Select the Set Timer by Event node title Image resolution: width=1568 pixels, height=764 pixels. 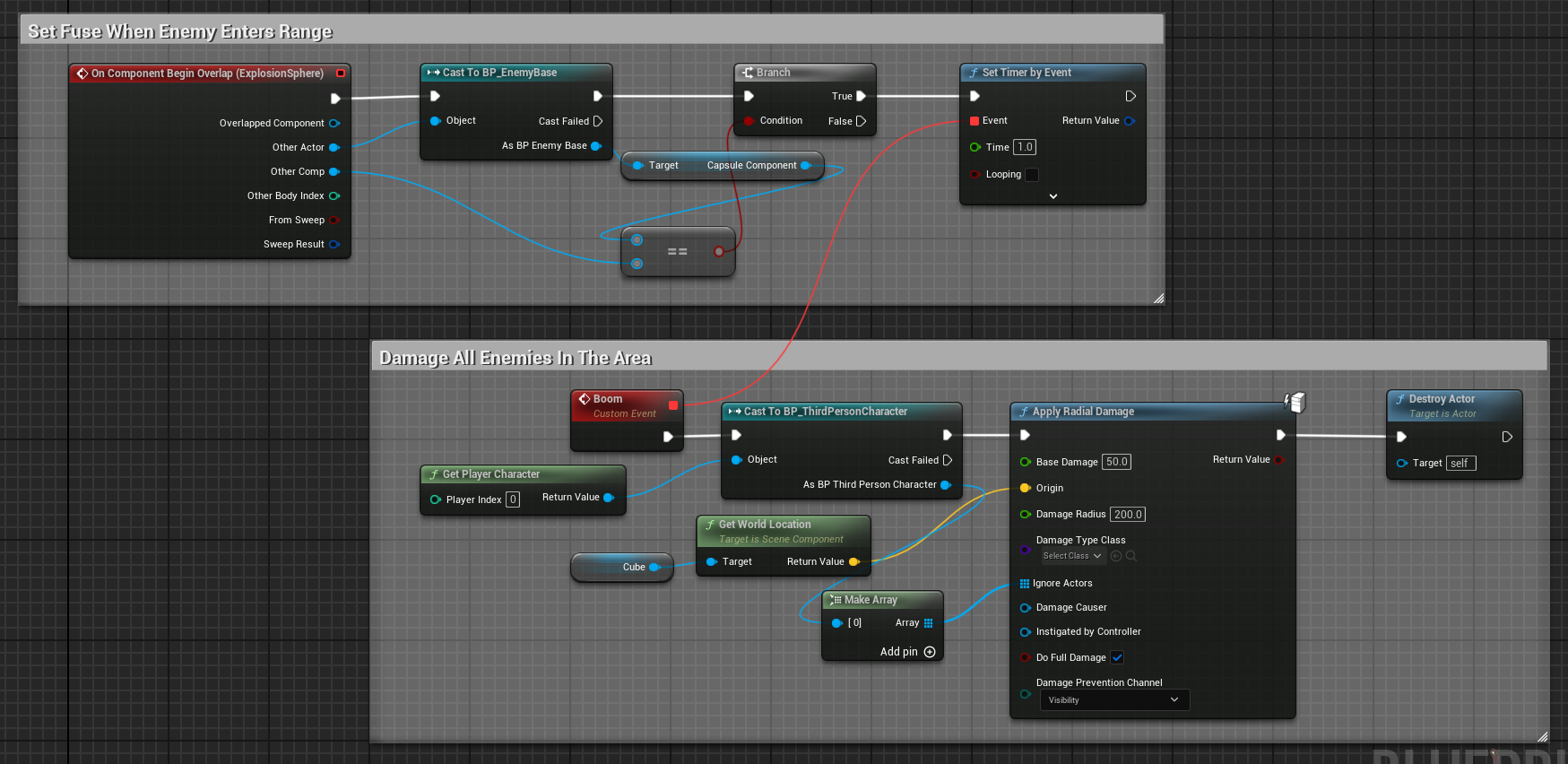pyautogui.click(x=1027, y=73)
